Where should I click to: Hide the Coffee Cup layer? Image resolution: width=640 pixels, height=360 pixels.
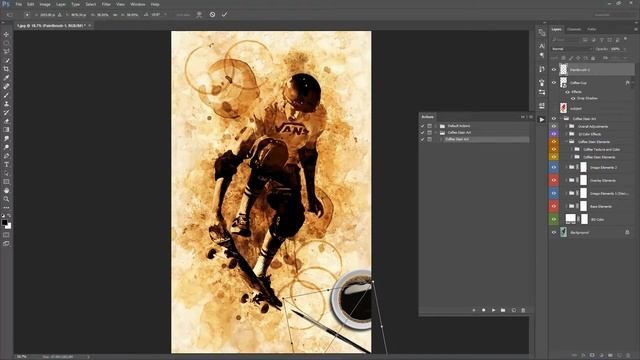554,83
